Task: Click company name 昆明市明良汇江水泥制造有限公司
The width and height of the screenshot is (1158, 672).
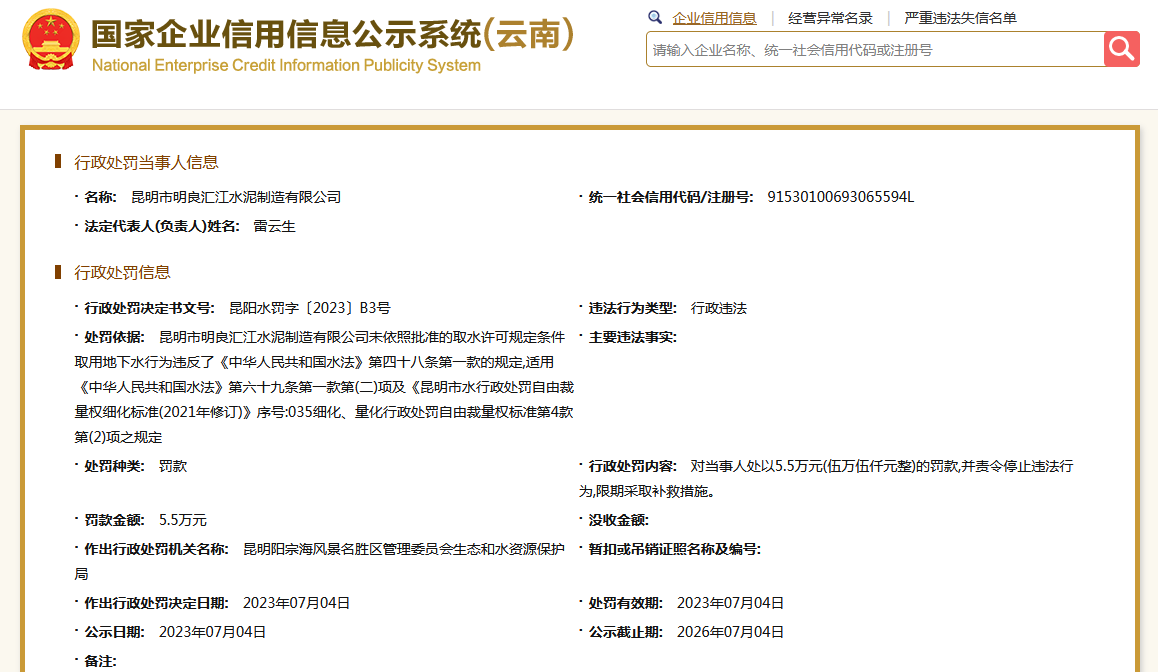Action: tap(236, 197)
